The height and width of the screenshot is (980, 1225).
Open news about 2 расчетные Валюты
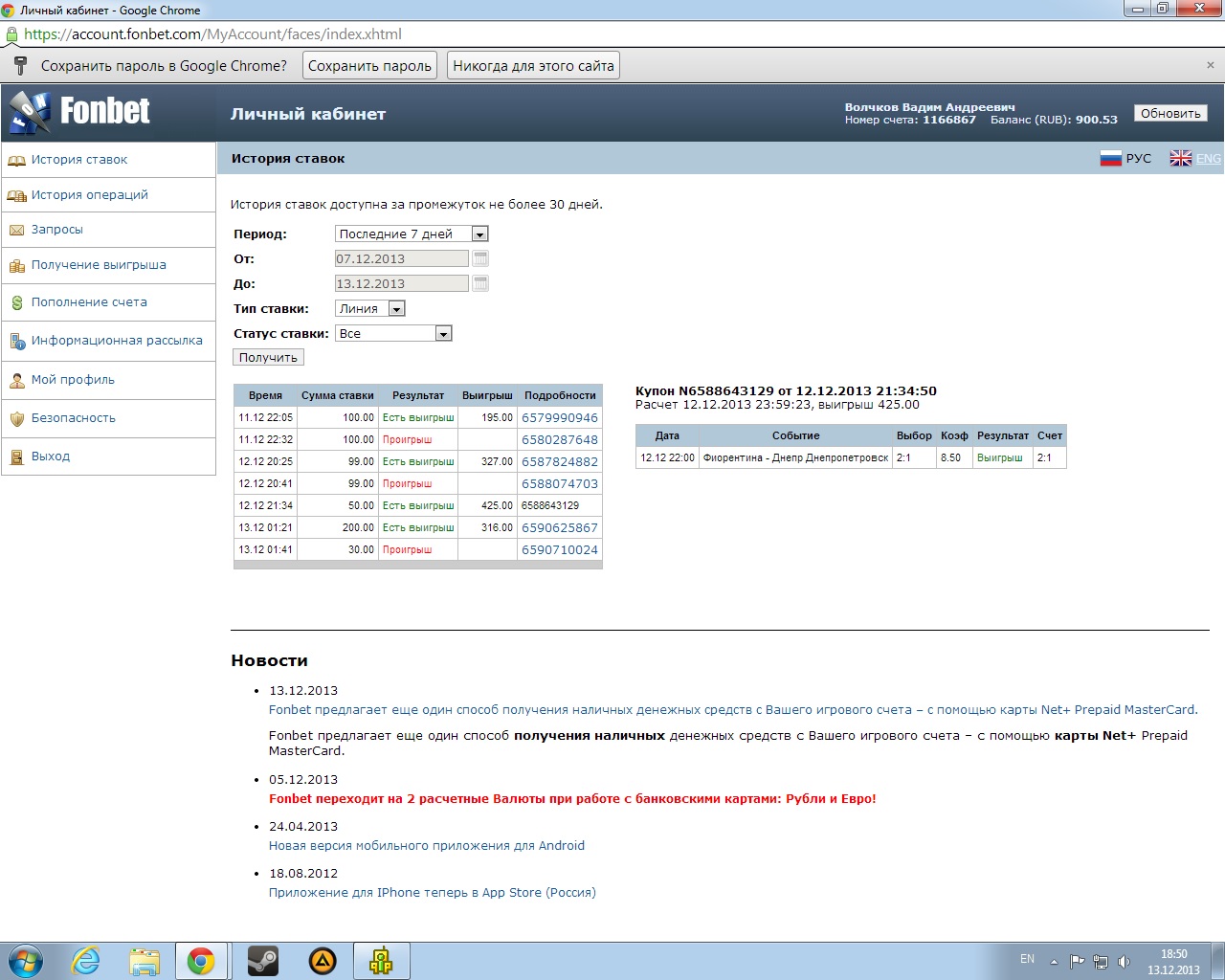pos(572,798)
